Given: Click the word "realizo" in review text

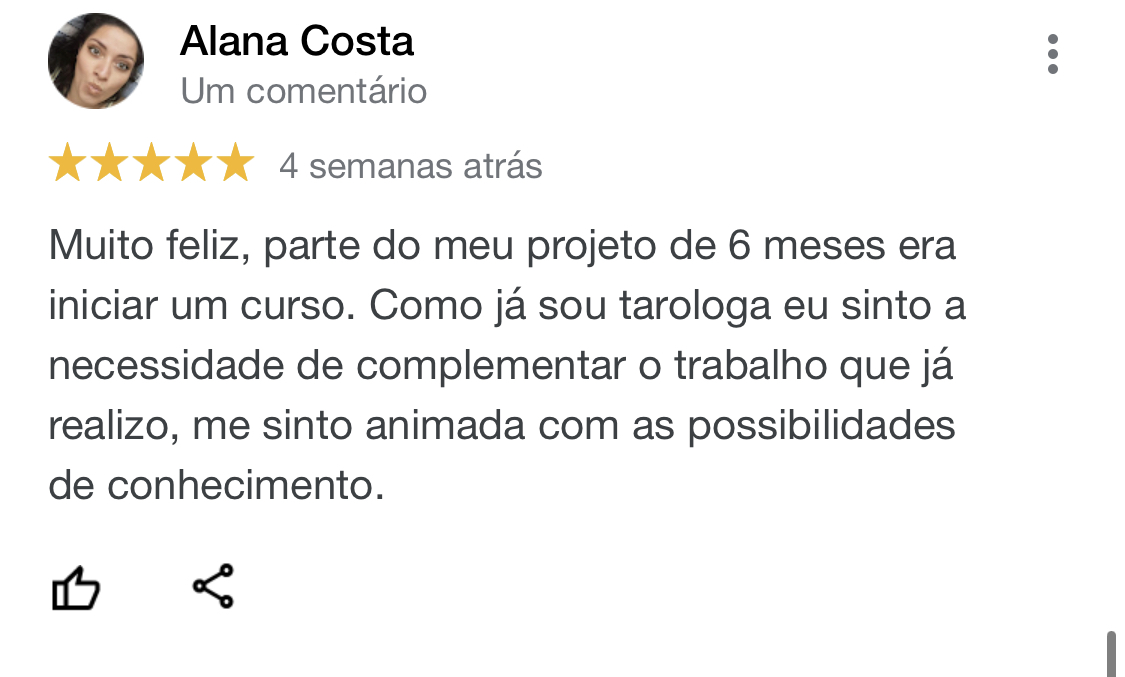Looking at the screenshot, I should (111, 427).
